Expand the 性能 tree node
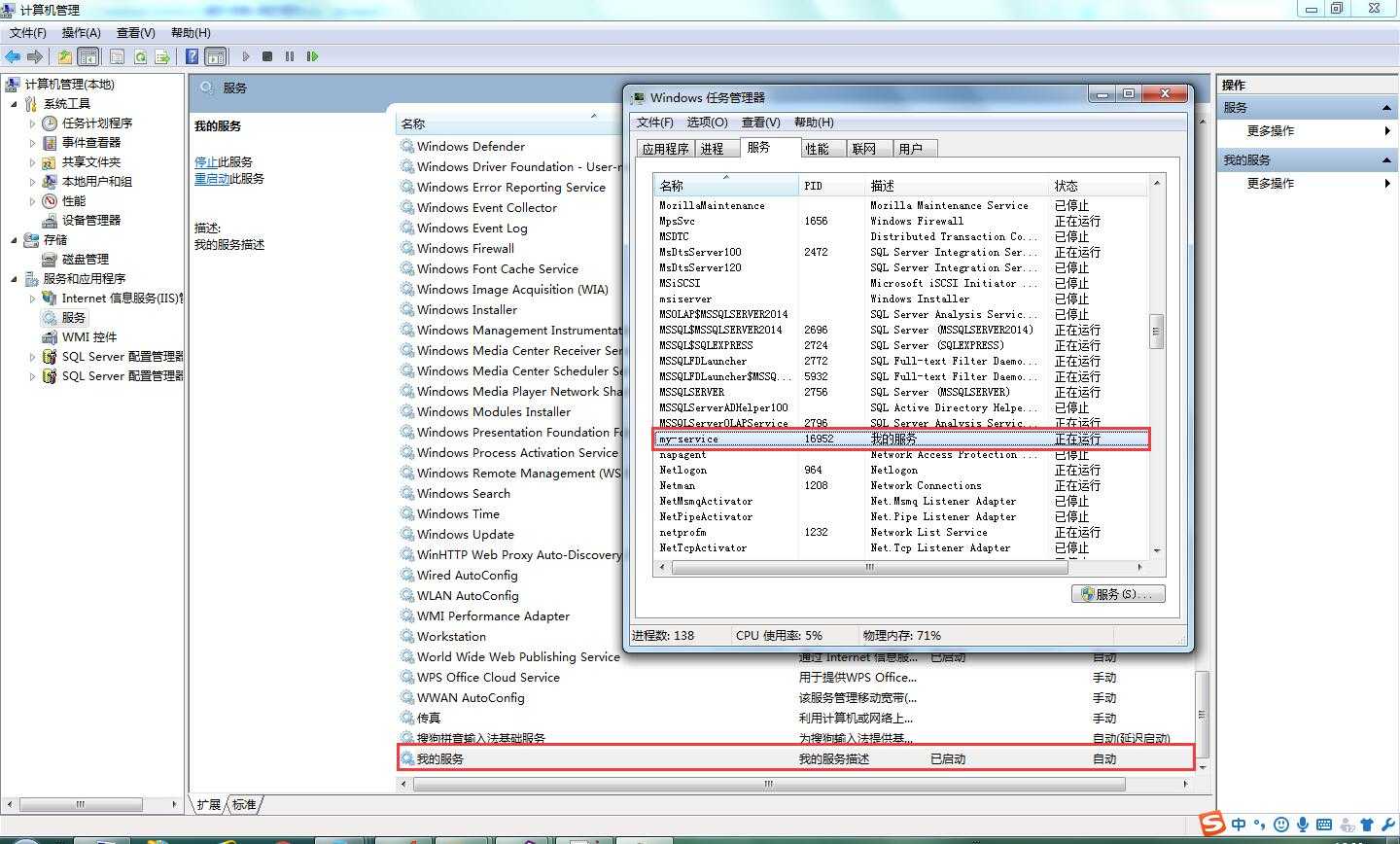The width and height of the screenshot is (1400, 844). [x=32, y=201]
